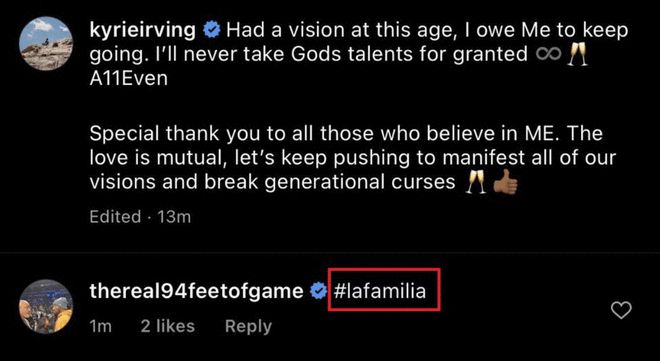Image resolution: width=660 pixels, height=361 pixels.
Task: Click the champagne glasses emoji after 'curses'
Action: (x=476, y=183)
